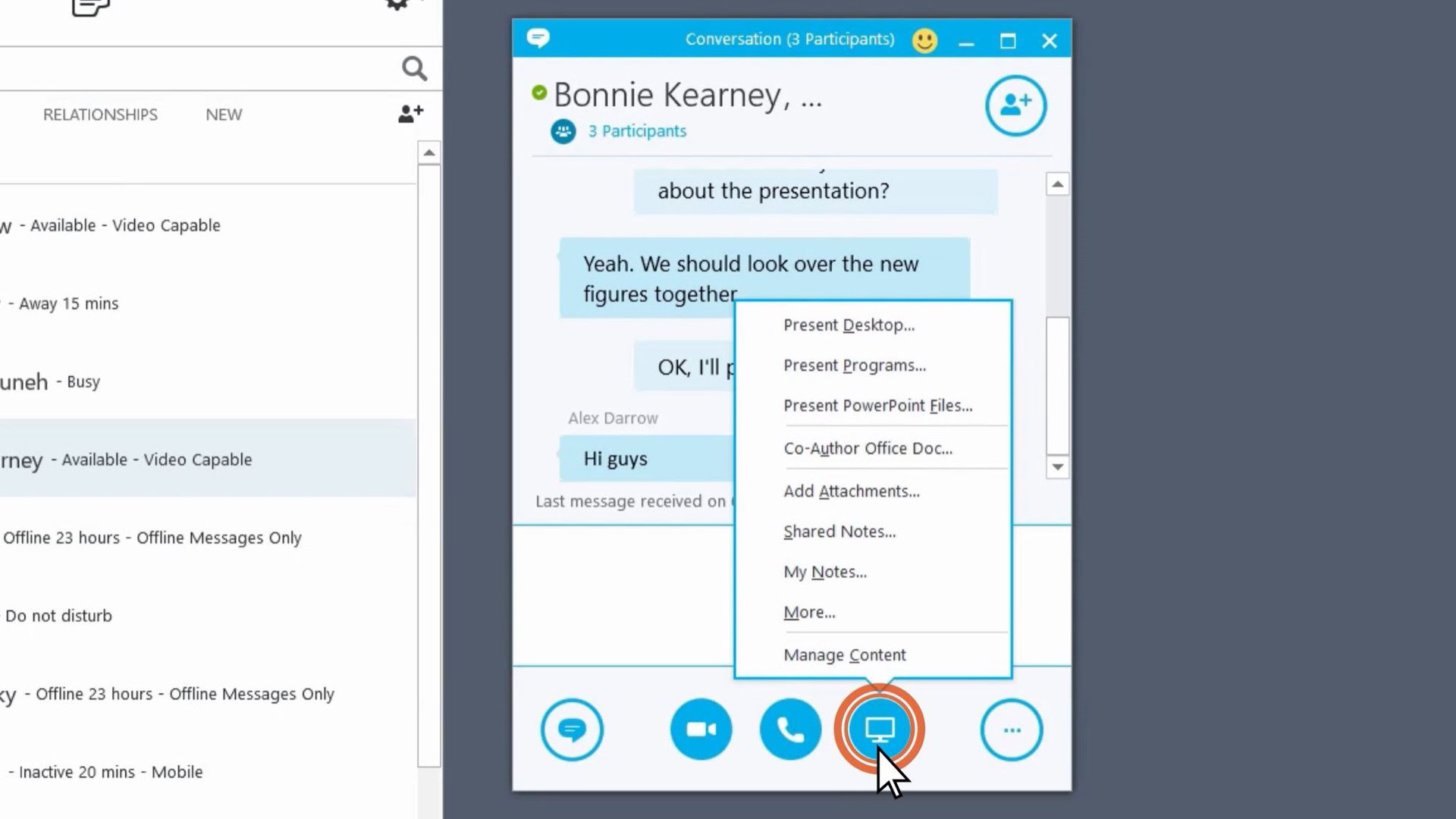
Task: Start an audio call
Action: (789, 729)
